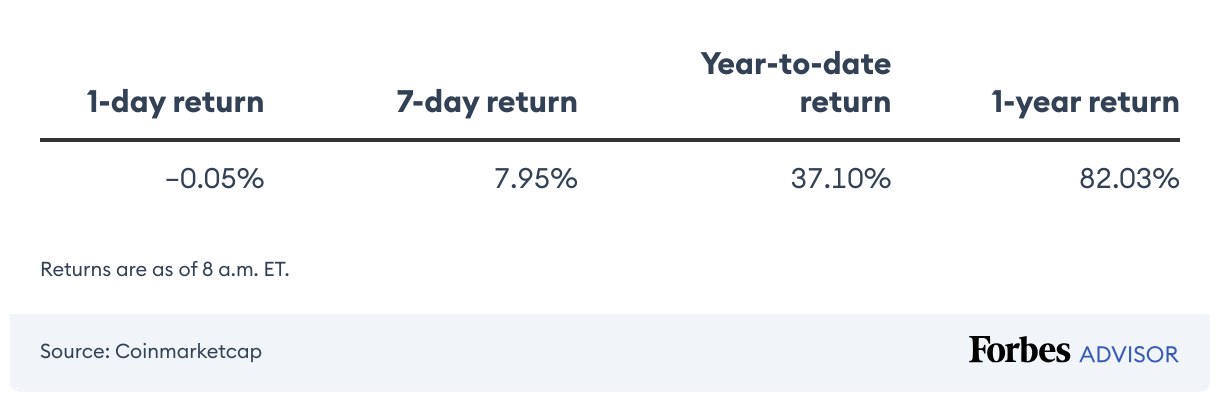
Task: Click the ADVISOR wordmark beside Forbes
Action: tap(1129, 353)
